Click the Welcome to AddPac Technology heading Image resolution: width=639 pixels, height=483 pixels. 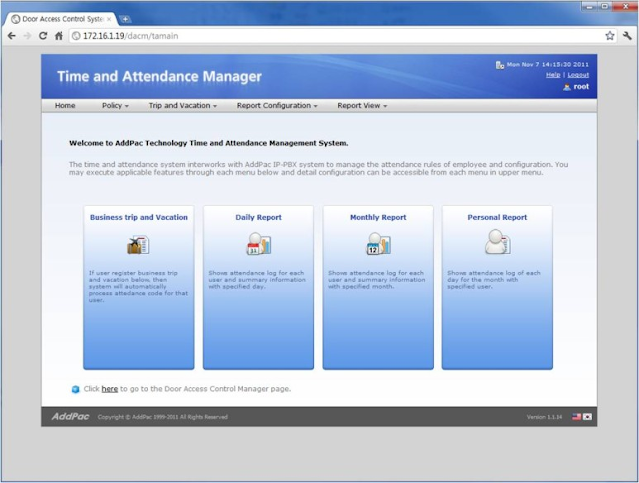point(209,143)
